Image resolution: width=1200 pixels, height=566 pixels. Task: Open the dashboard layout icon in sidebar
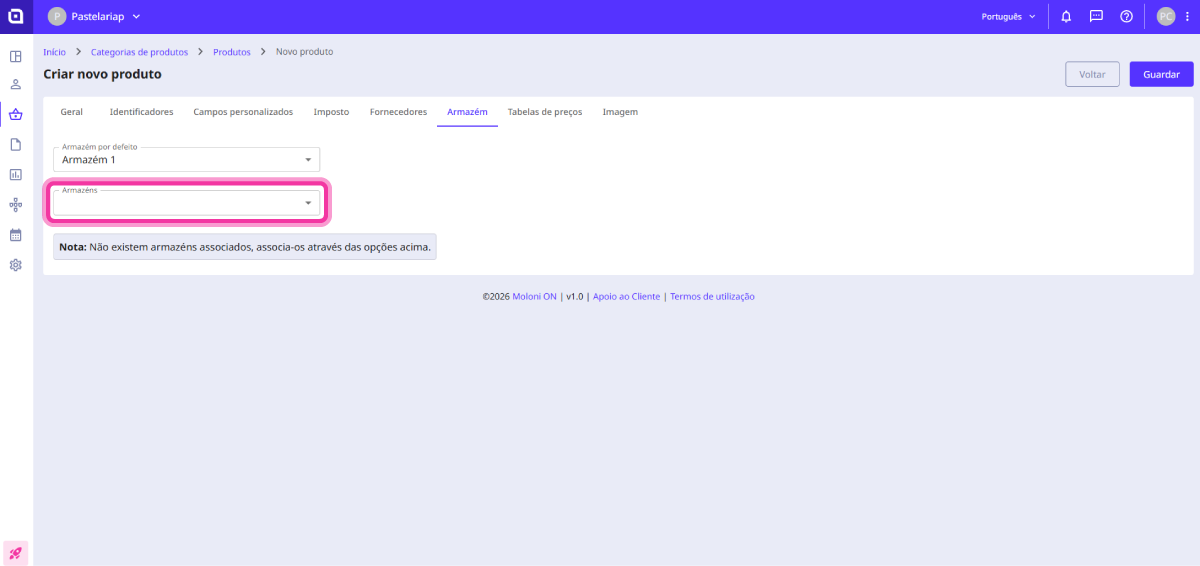tap(16, 56)
